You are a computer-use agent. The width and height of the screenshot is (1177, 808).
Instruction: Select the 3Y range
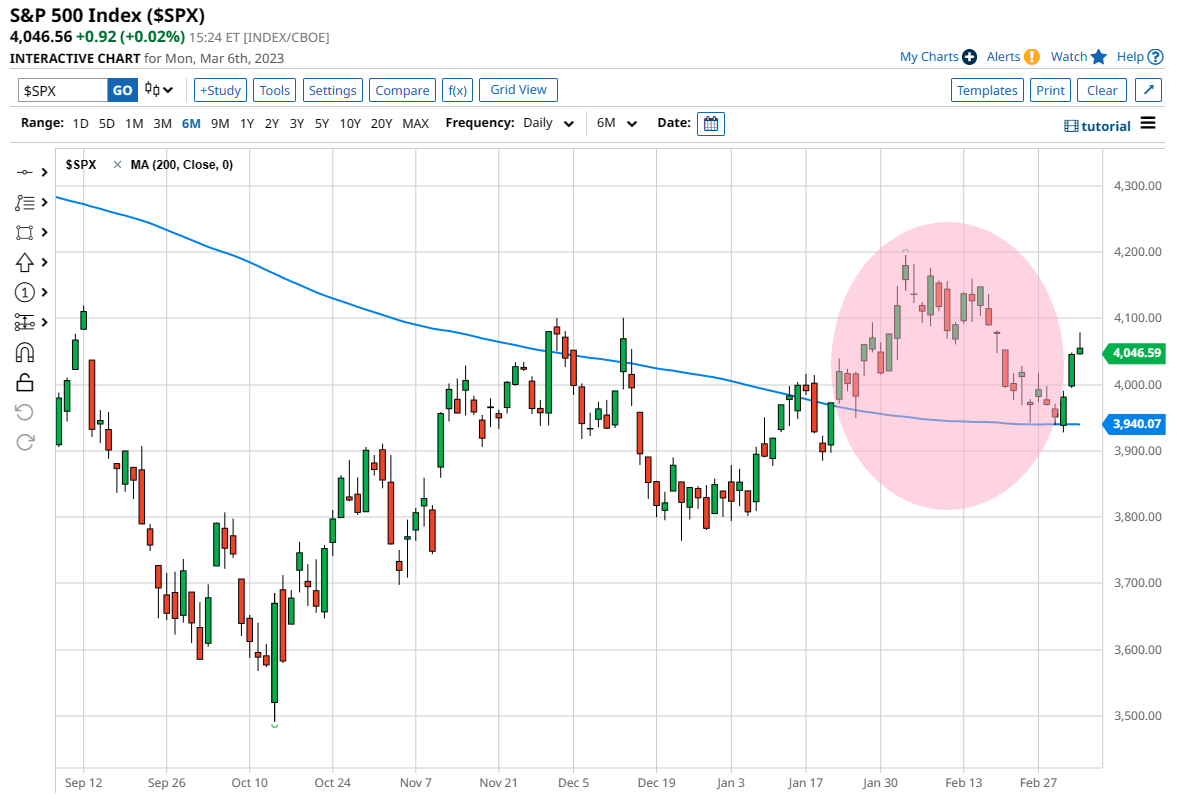click(x=297, y=123)
